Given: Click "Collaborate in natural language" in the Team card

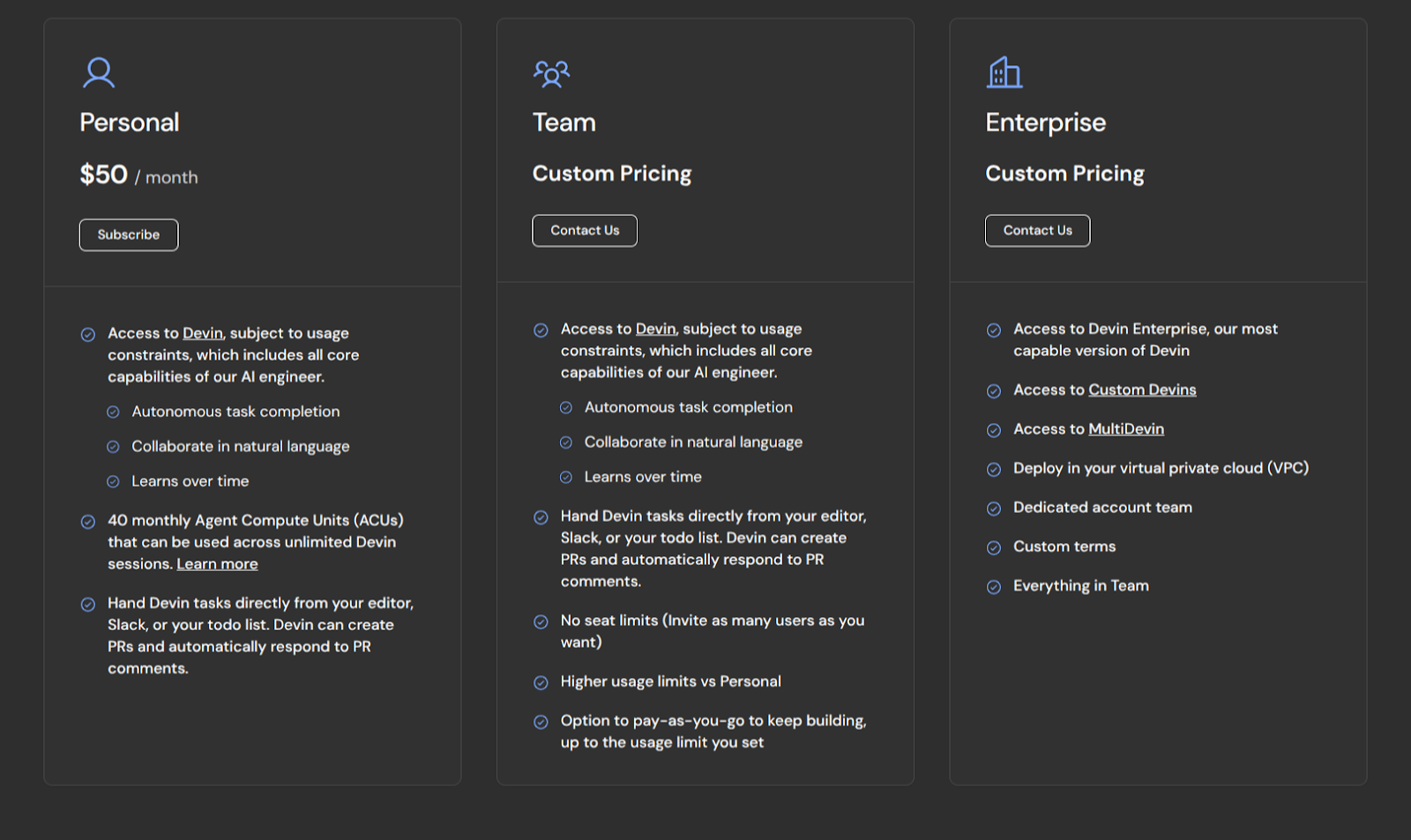Looking at the screenshot, I should click(x=693, y=442).
